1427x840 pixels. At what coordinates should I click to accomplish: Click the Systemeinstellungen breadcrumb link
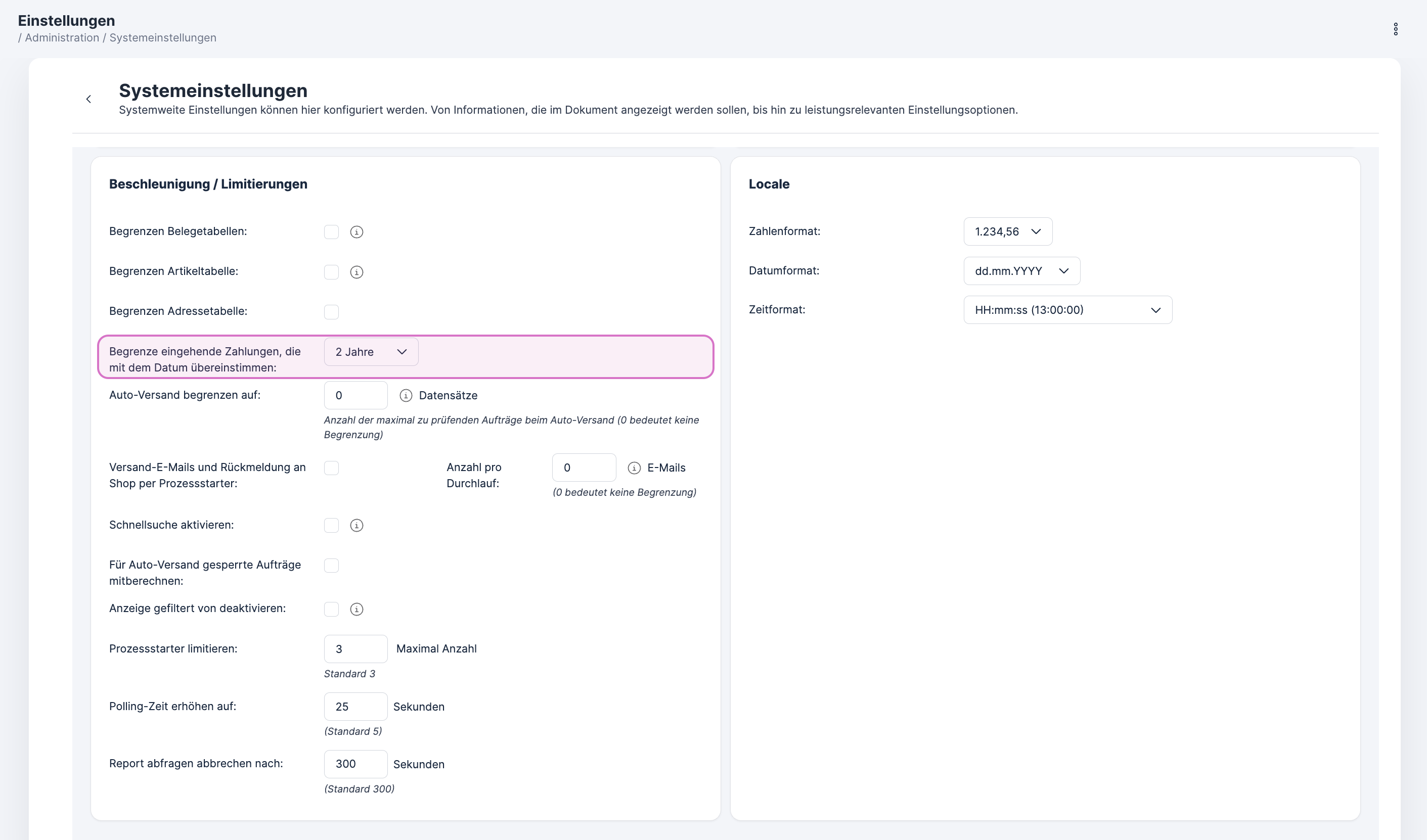162,38
